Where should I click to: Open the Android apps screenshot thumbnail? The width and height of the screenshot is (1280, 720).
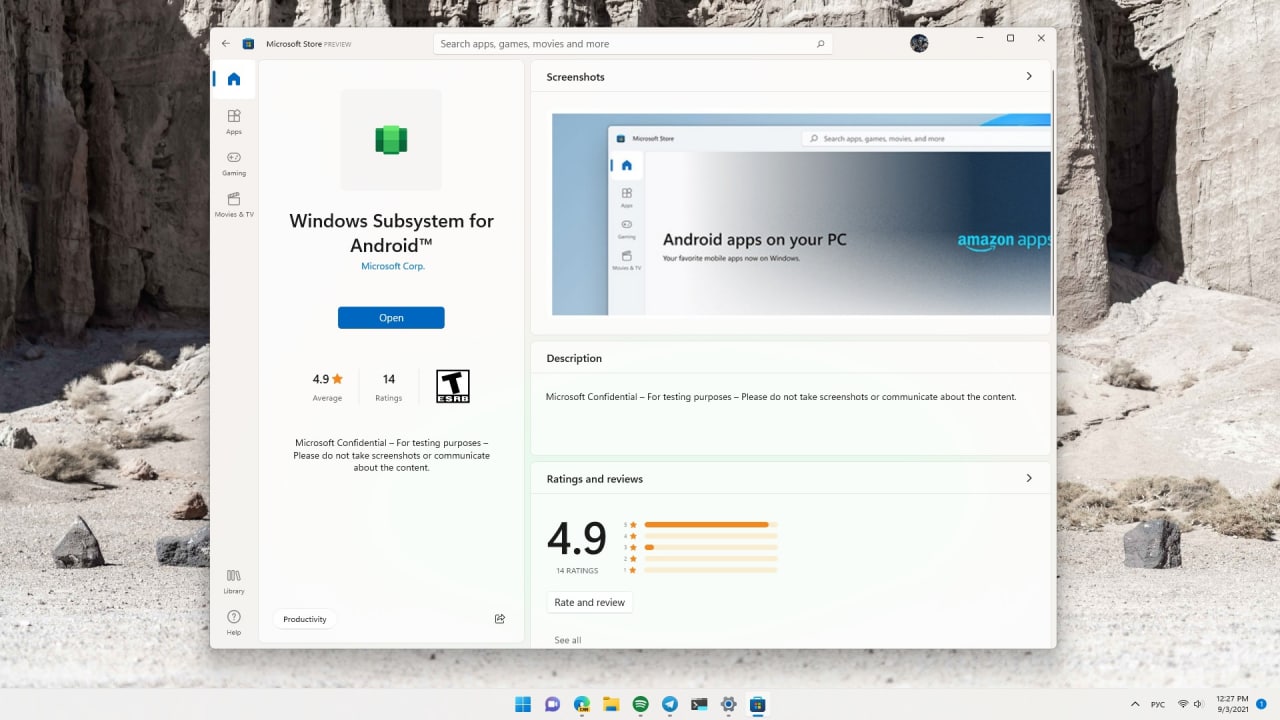801,214
